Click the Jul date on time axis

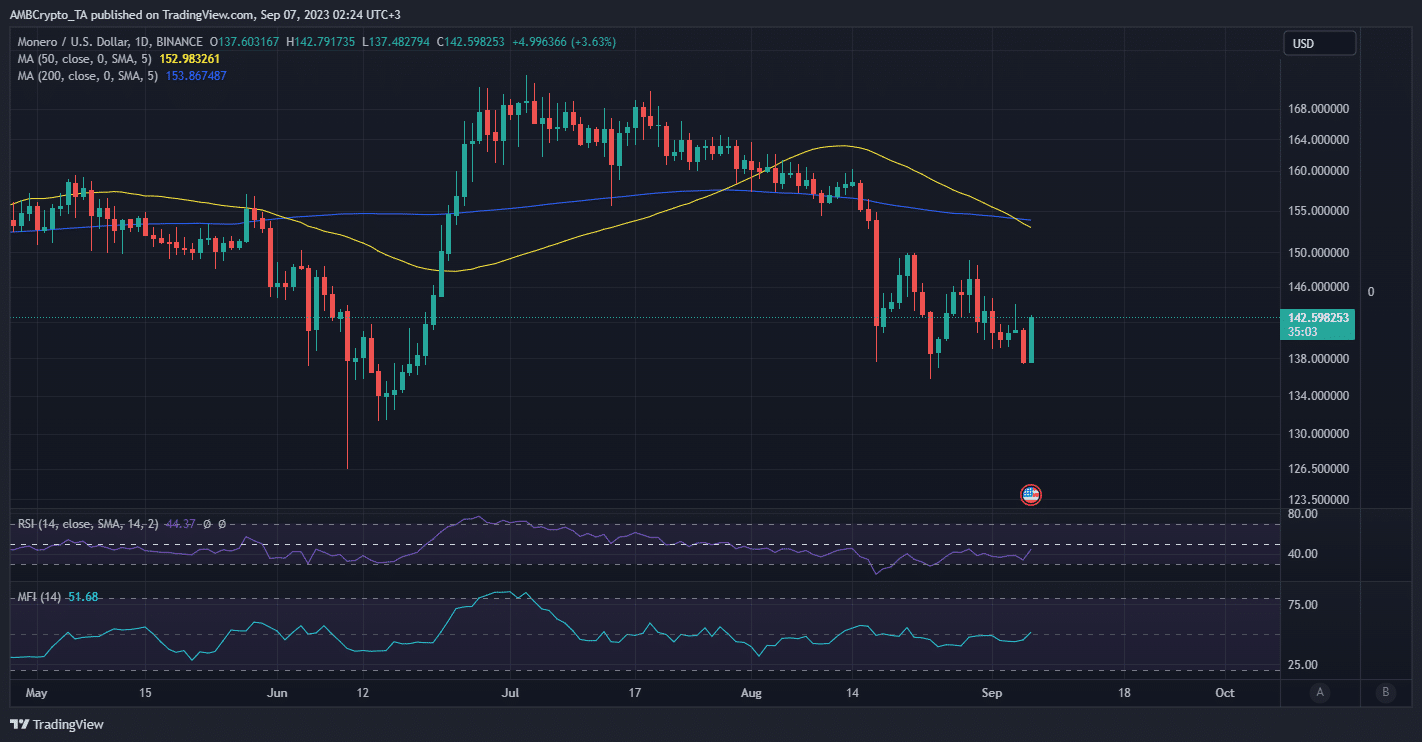click(x=511, y=692)
